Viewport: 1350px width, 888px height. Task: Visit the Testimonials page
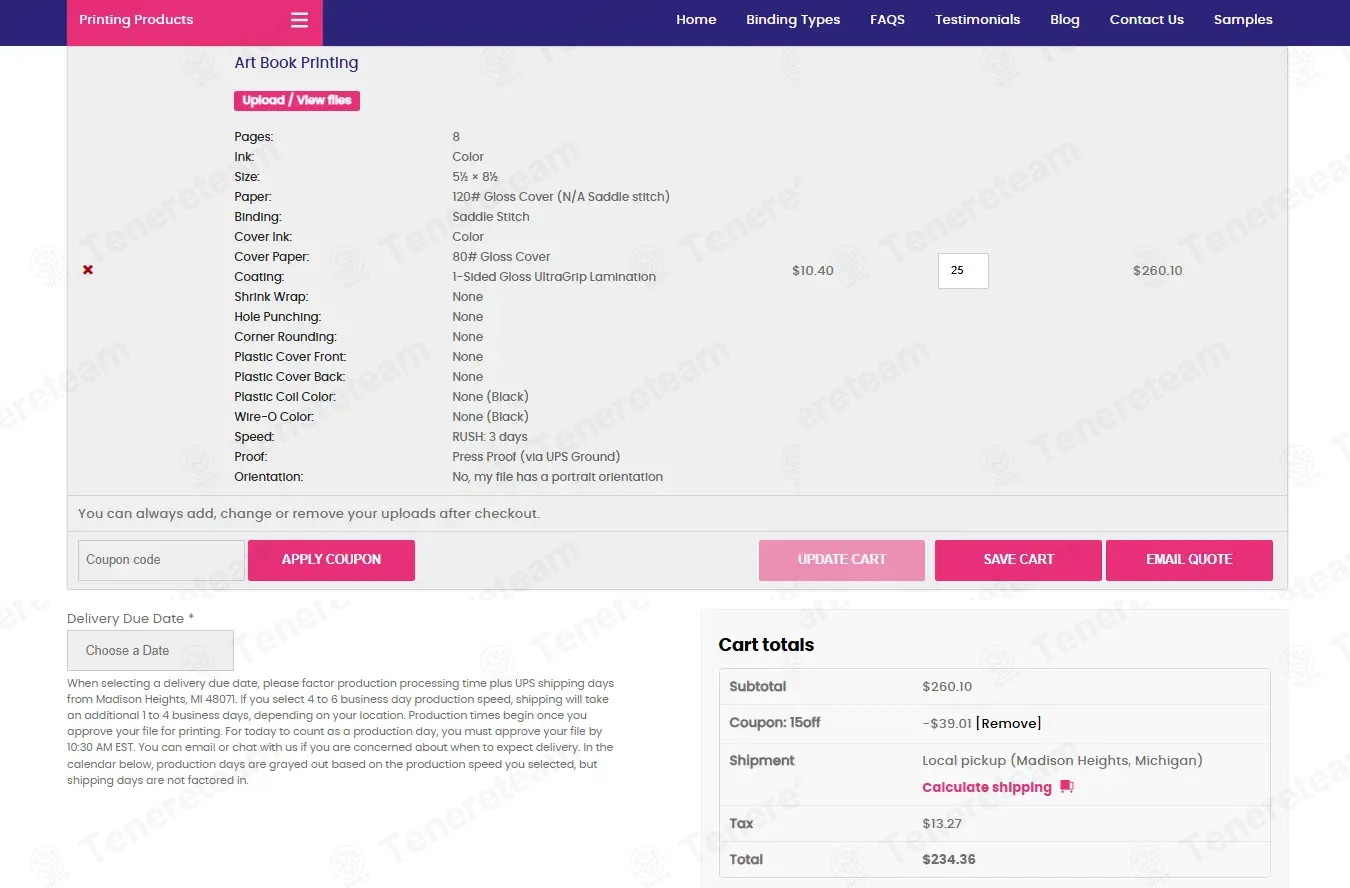pyautogui.click(x=977, y=20)
